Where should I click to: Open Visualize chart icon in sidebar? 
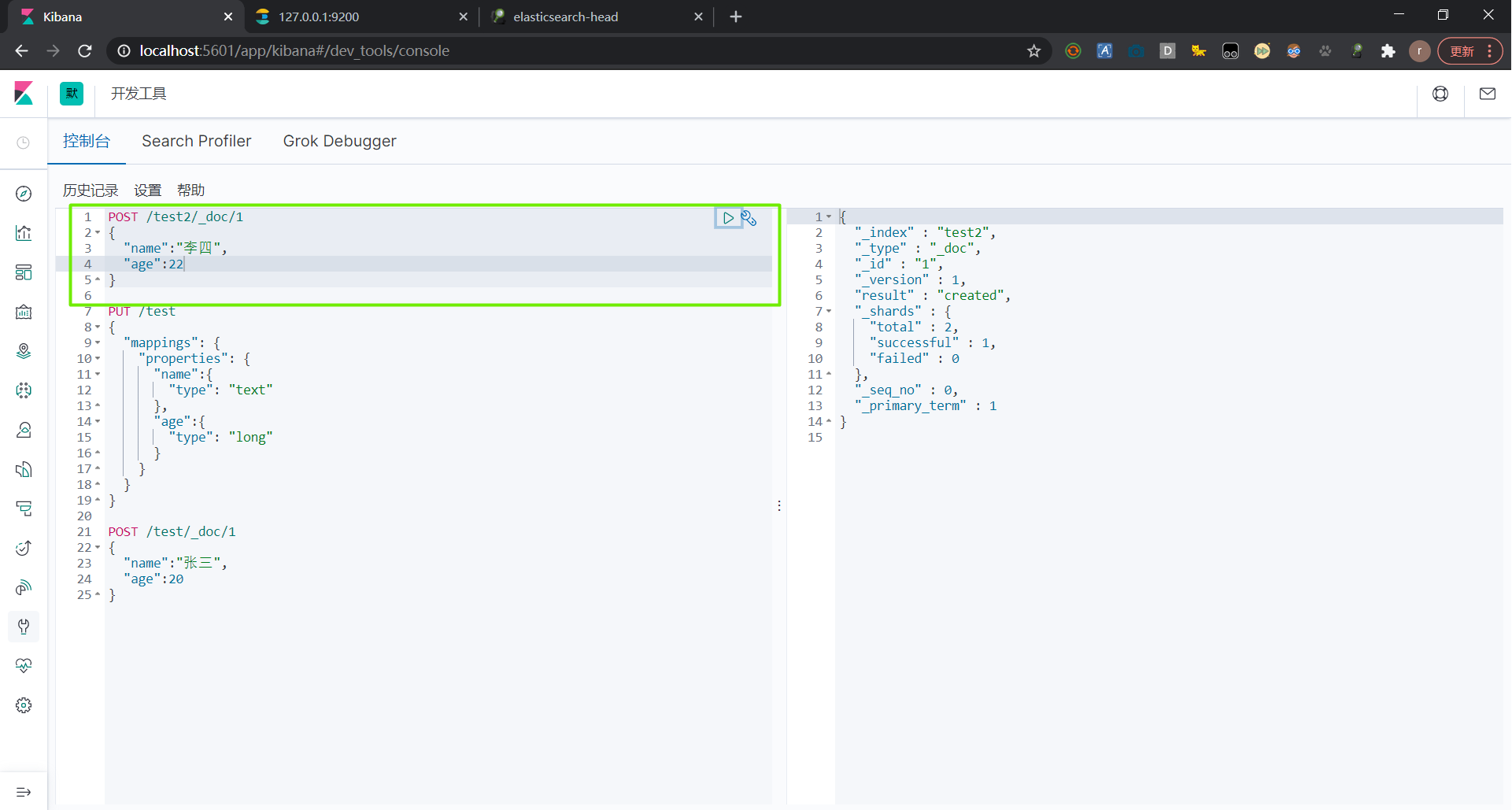click(x=24, y=233)
